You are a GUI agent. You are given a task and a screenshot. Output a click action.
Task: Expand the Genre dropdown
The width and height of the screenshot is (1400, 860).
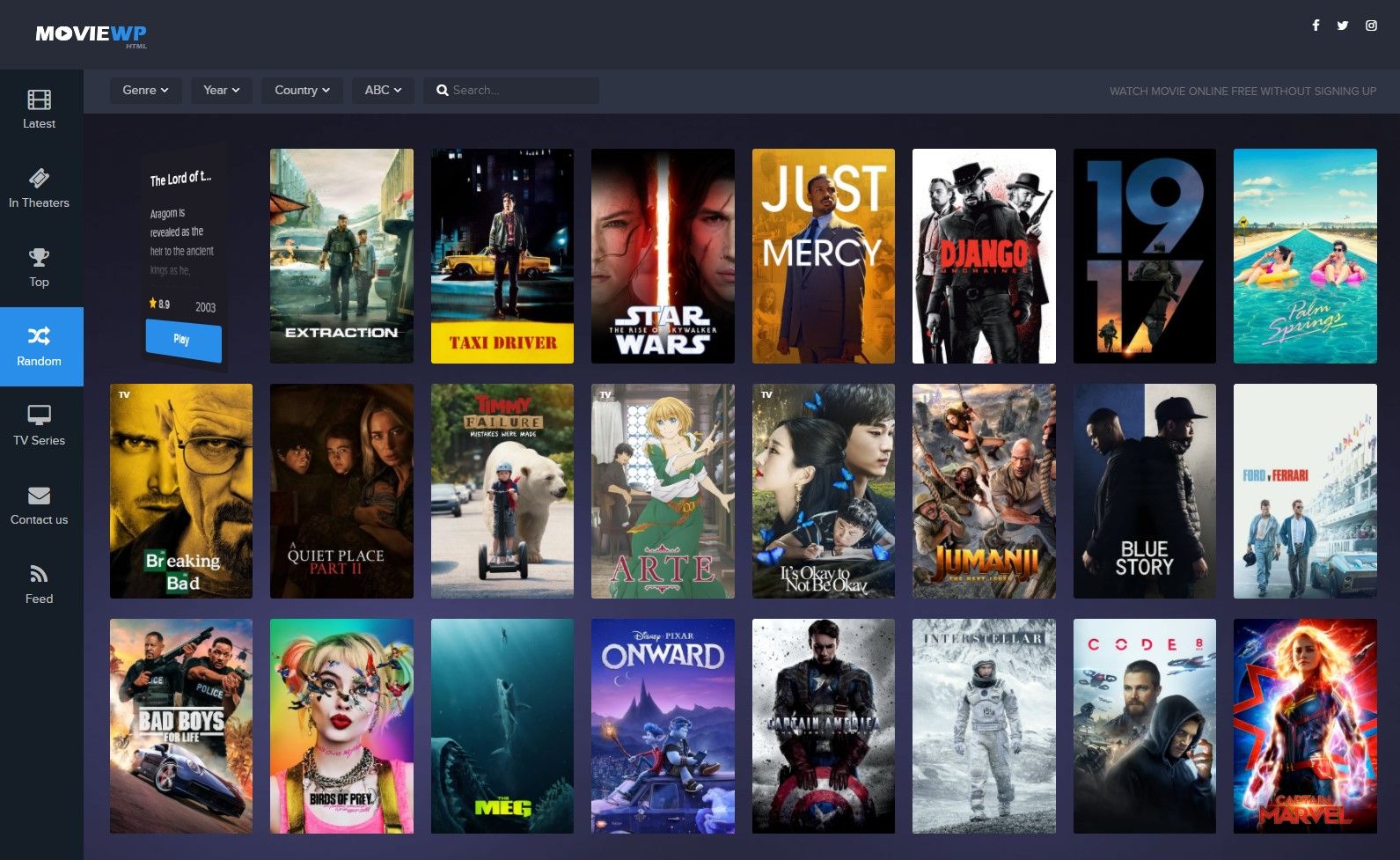tap(145, 91)
